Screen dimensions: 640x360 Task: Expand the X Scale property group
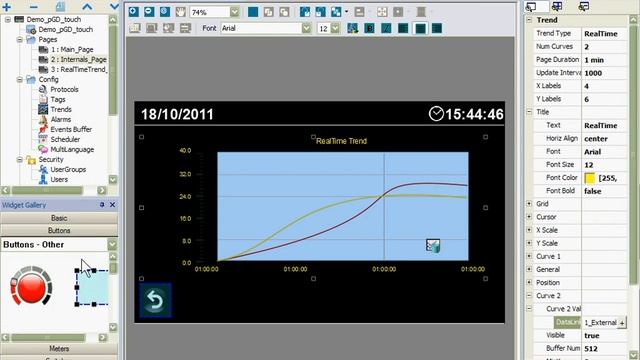(x=529, y=230)
